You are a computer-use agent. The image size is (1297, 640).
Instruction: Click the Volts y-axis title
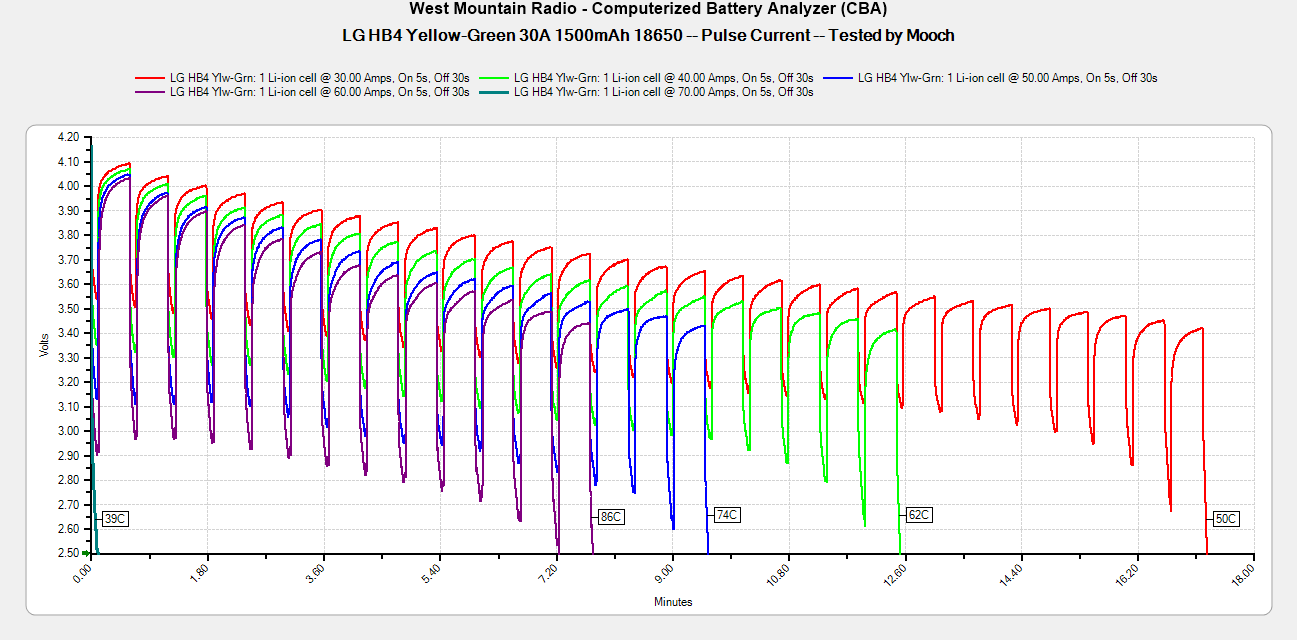pos(43,344)
